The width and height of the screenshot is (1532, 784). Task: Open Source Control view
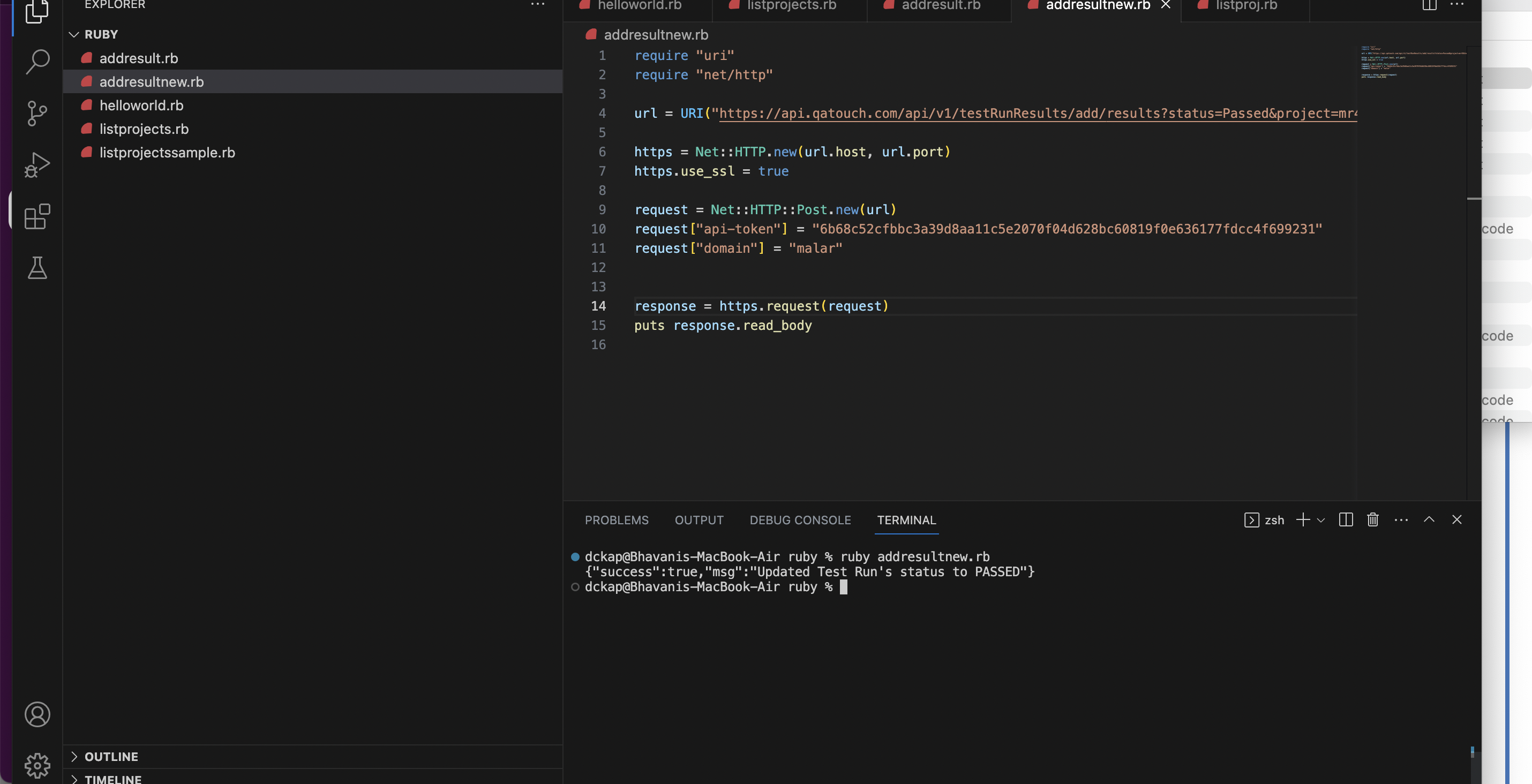click(37, 113)
